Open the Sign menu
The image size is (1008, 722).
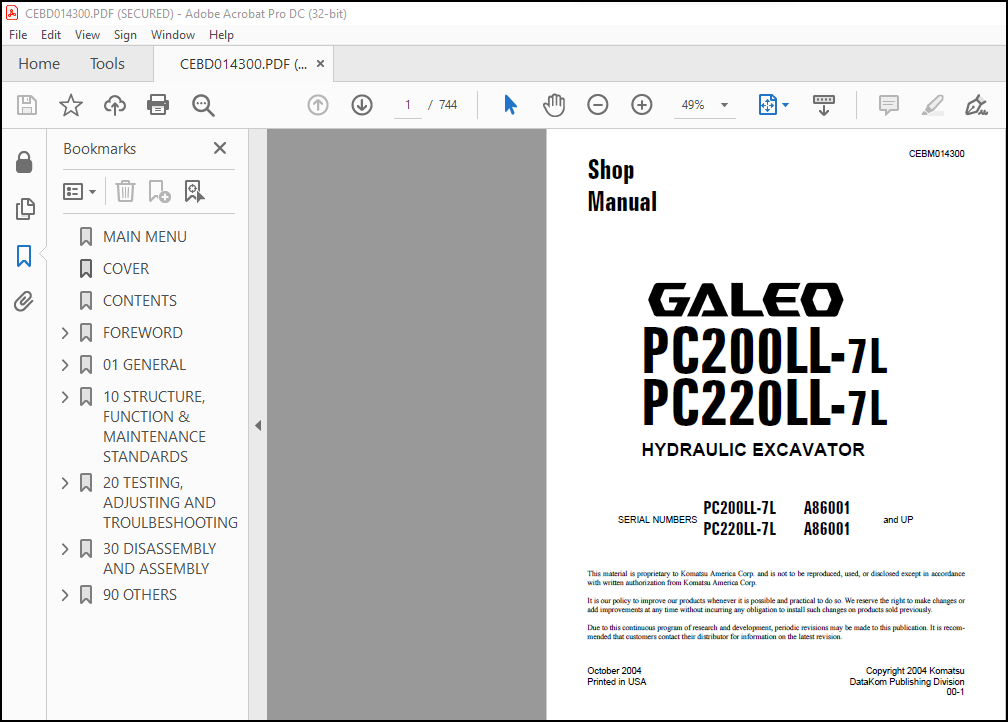[125, 35]
